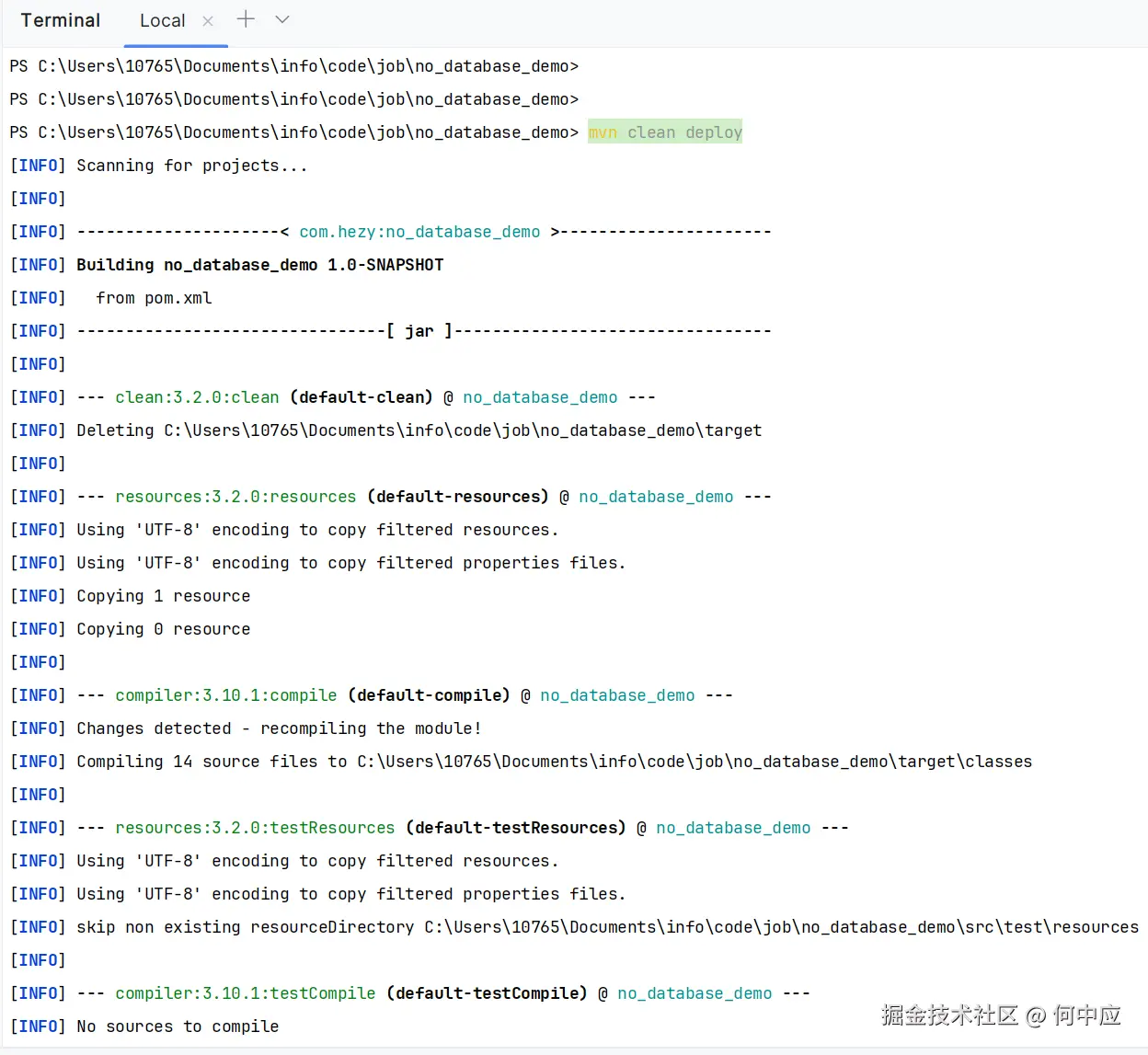
Task: Click the 'mvn clean deploy' command text
Action: point(665,132)
